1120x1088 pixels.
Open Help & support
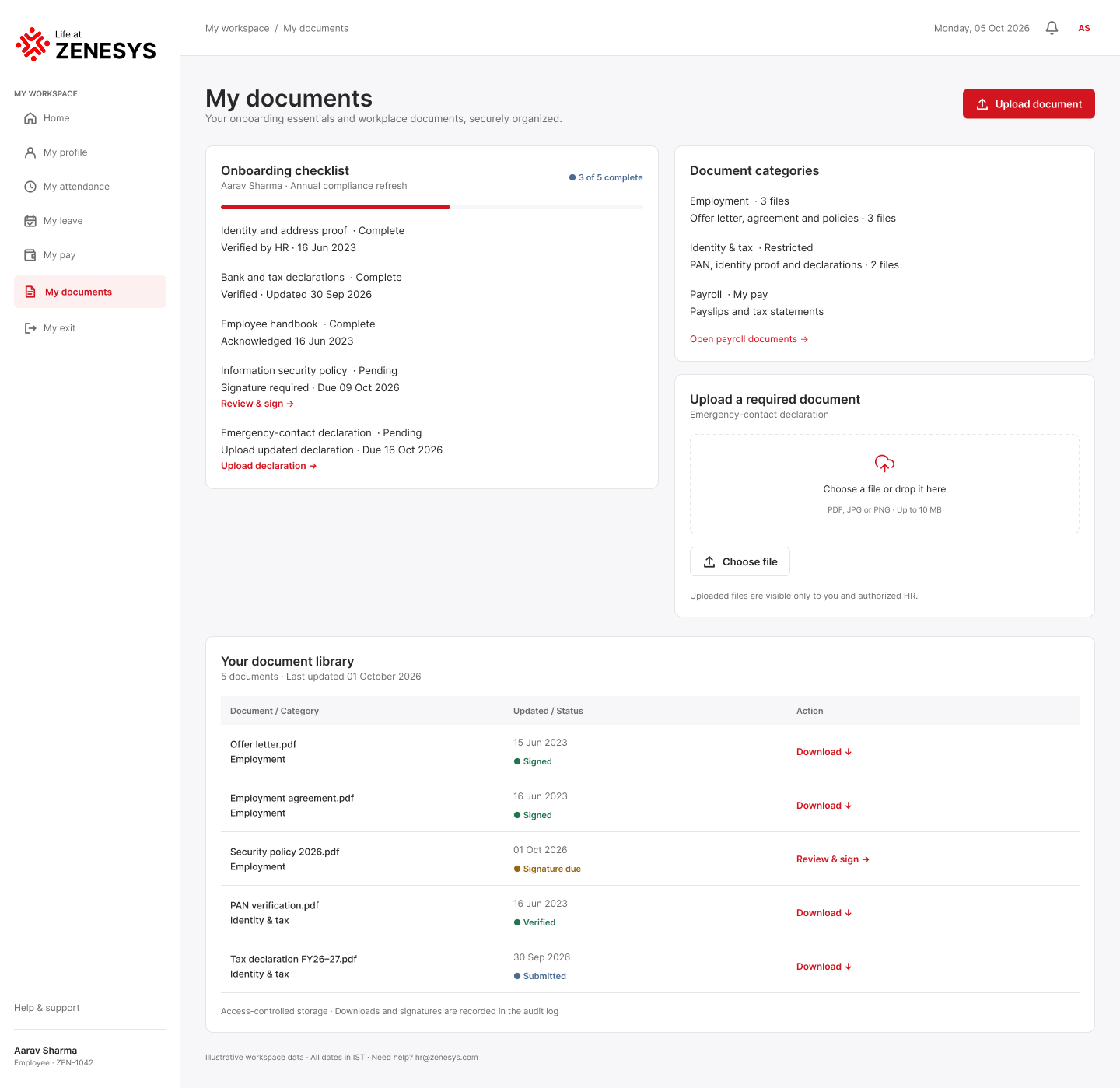(47, 1008)
